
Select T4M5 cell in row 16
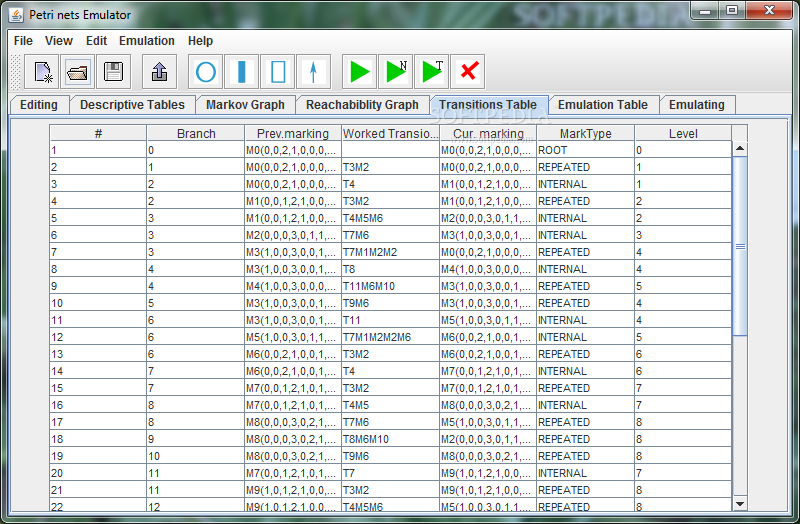click(390, 405)
